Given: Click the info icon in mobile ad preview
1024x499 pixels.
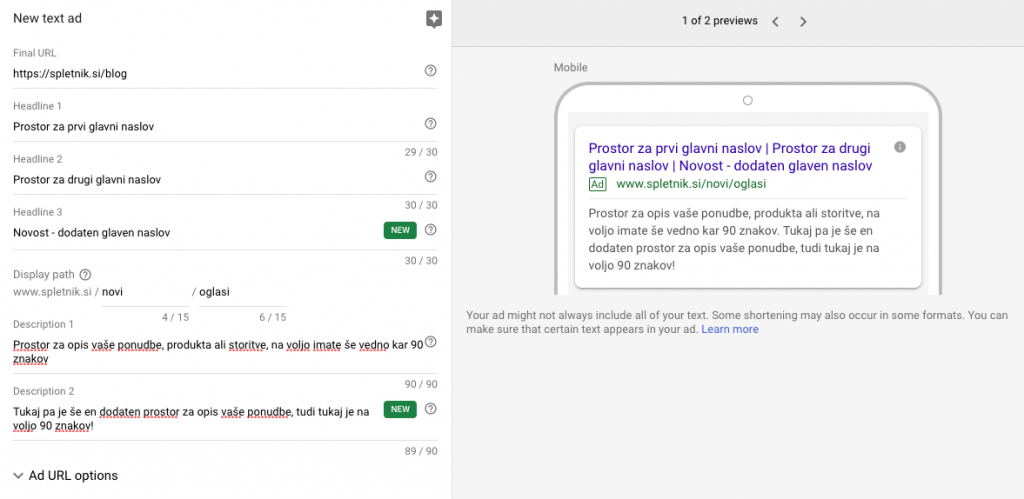Looking at the screenshot, I should pos(899,147).
